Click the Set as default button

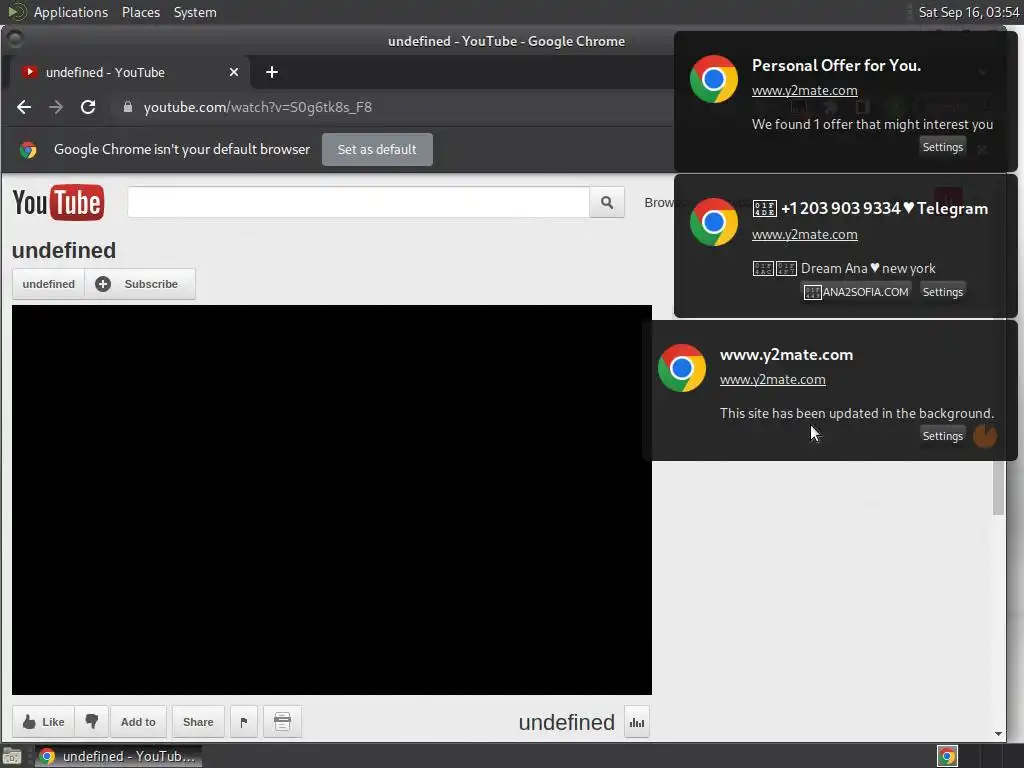[377, 150]
